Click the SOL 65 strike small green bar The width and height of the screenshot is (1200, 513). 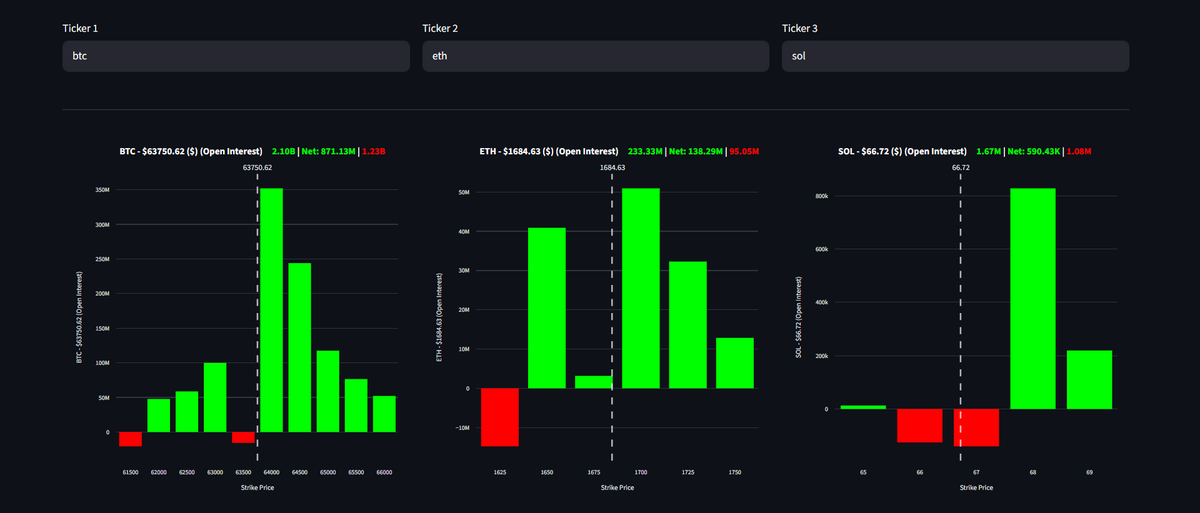coord(863,407)
